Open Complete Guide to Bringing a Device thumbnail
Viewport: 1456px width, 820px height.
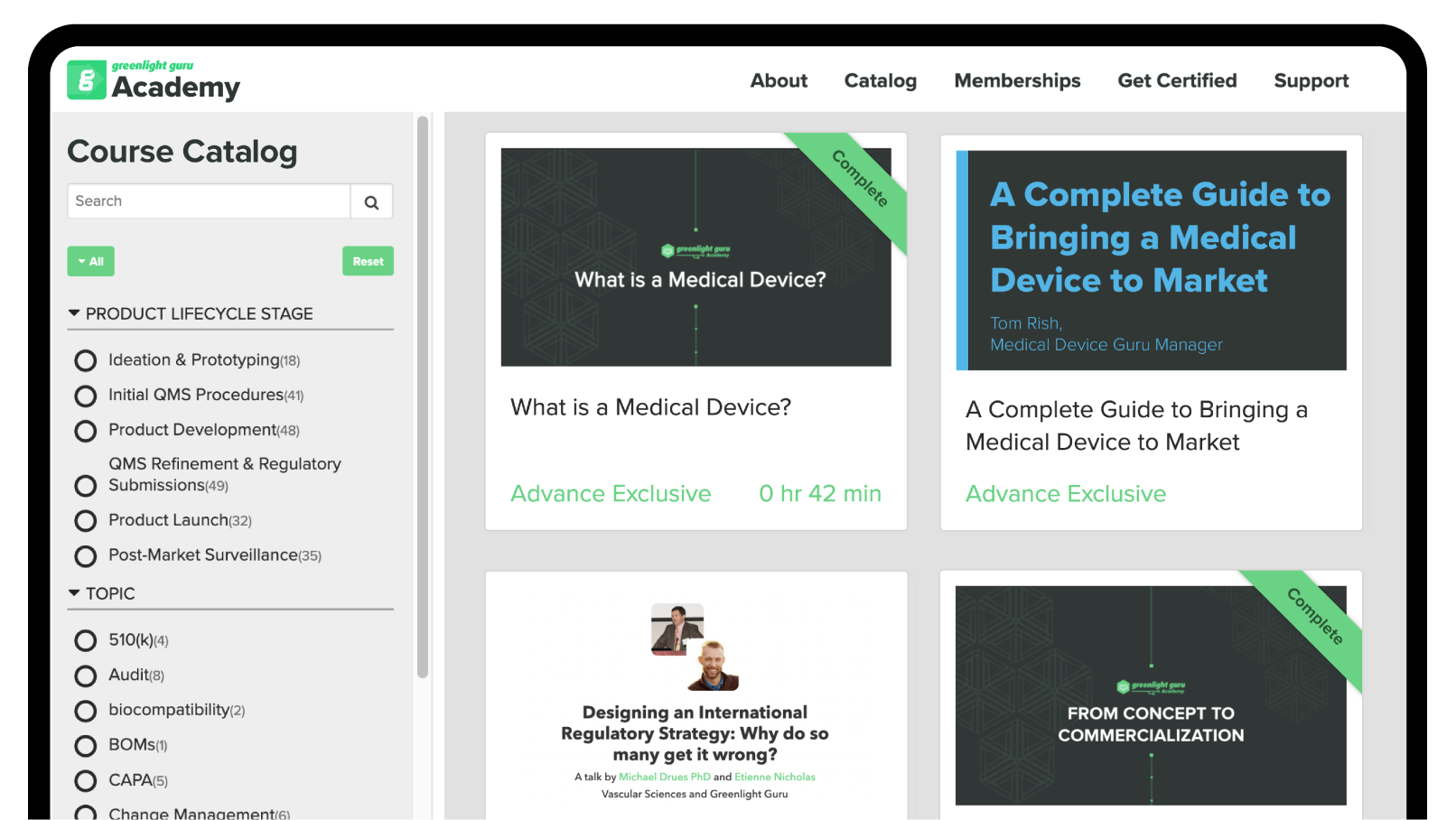1151,260
